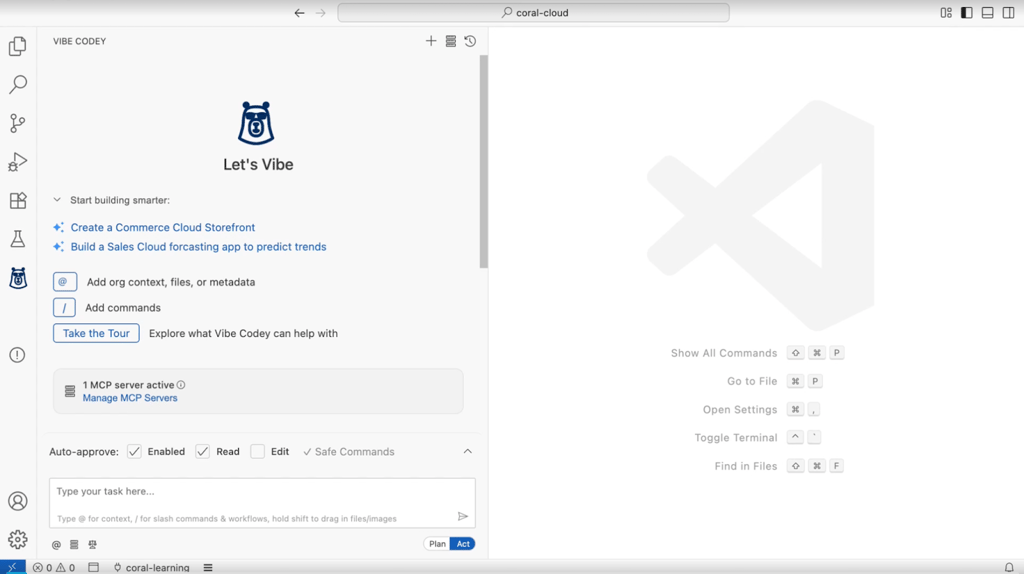1024x574 pixels.
Task: Click the coral-learning status bar entry
Action: coord(152,567)
